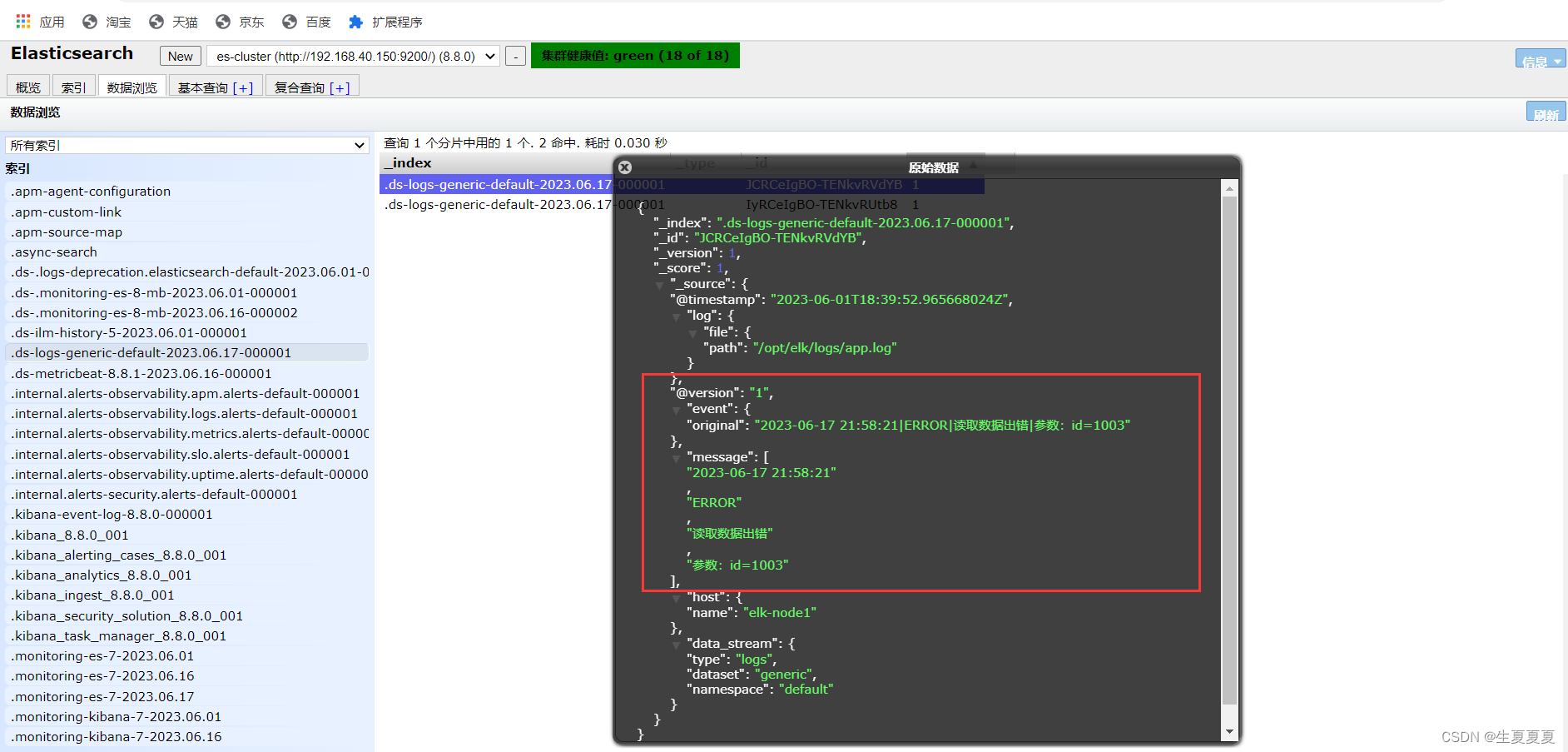Open the 天猫 bookmark
Viewport: 1568px width, 752px height.
click(174, 22)
